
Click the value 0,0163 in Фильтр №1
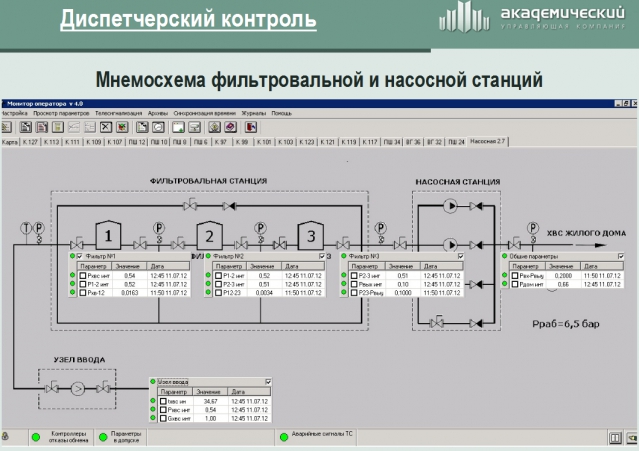coord(130,293)
